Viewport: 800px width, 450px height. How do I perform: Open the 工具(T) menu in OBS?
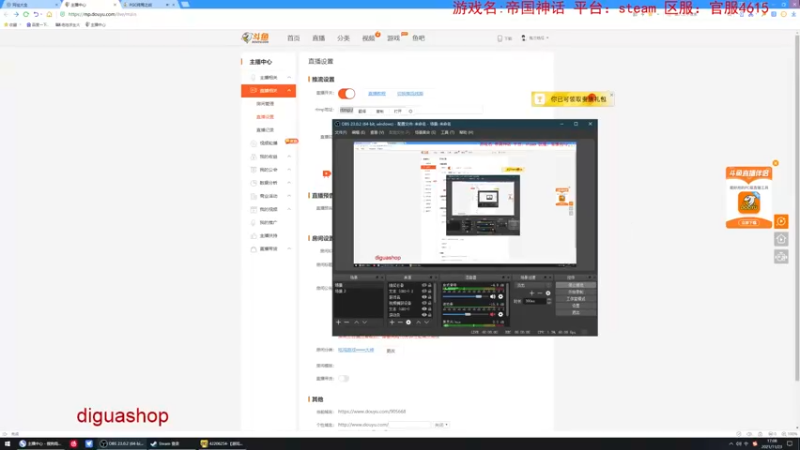point(447,133)
